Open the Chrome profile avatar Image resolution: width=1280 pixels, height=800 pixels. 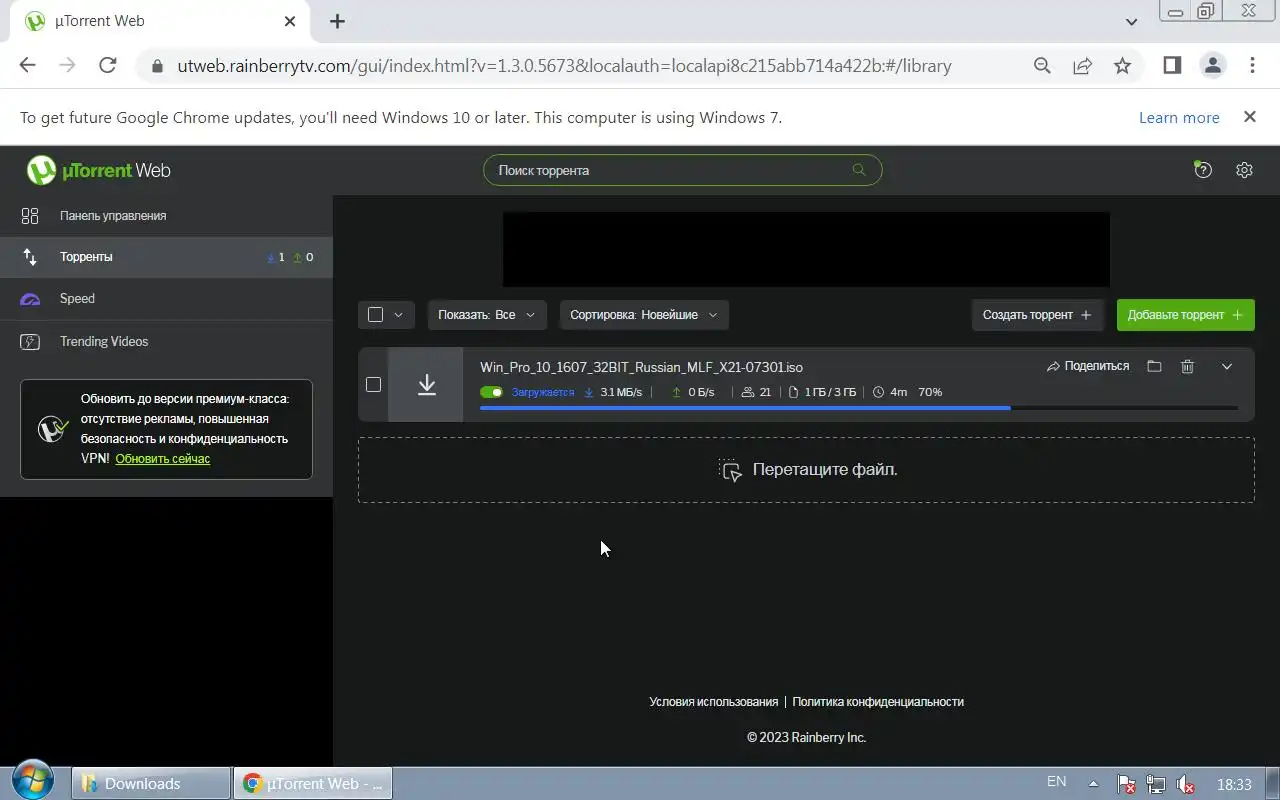click(x=1212, y=66)
